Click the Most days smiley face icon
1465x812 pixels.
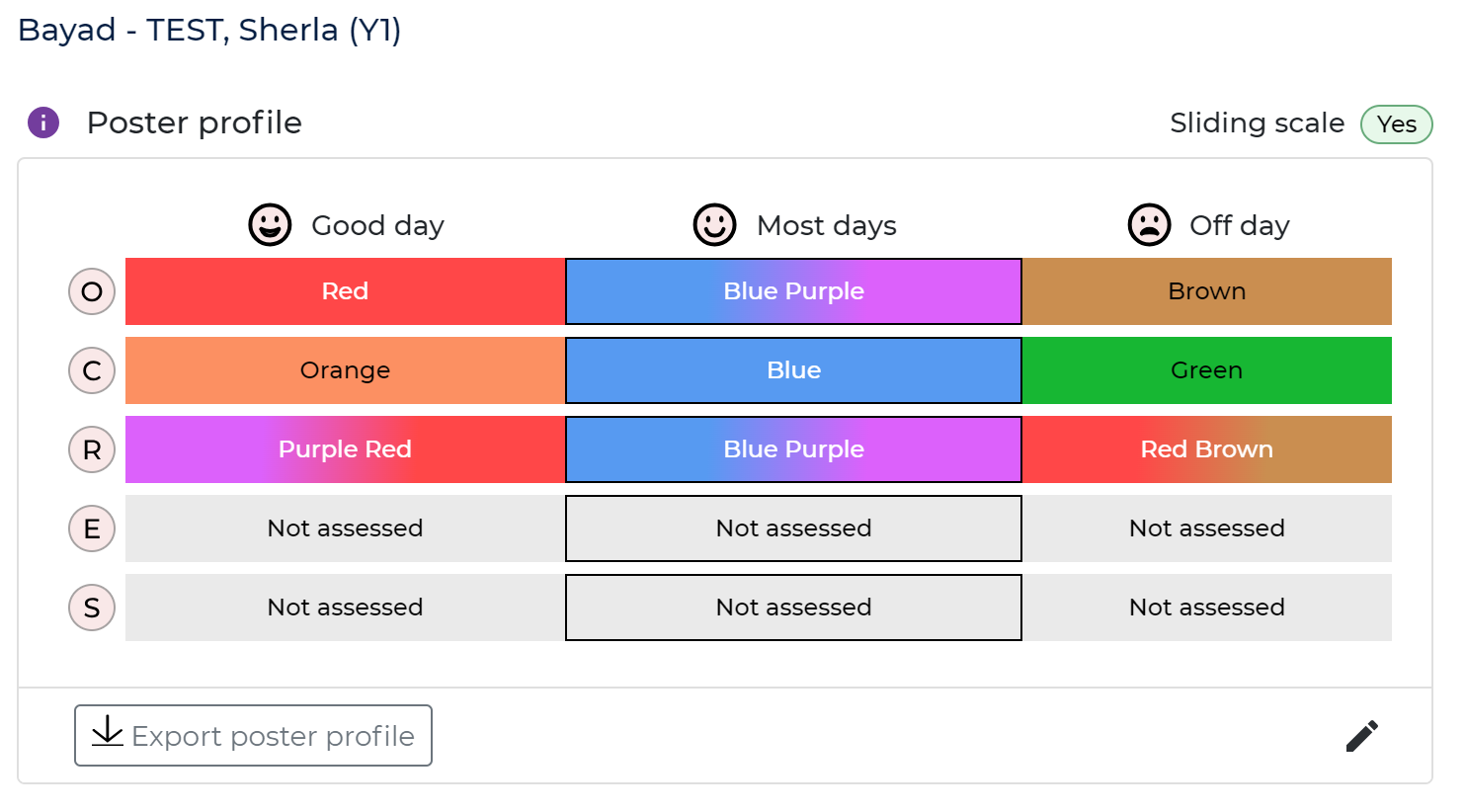coord(715,225)
